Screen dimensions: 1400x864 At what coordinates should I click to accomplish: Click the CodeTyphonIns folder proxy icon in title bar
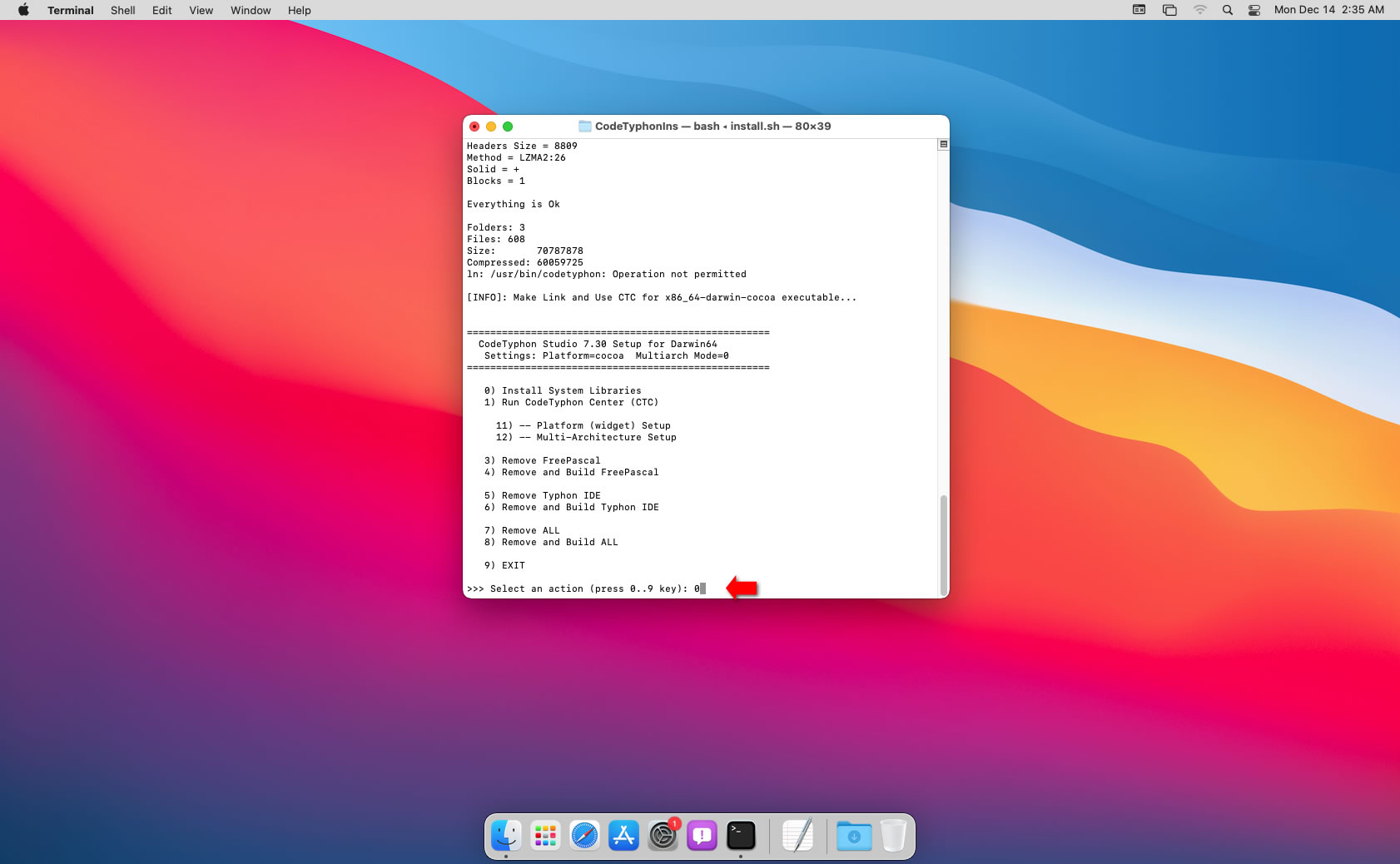click(x=585, y=127)
